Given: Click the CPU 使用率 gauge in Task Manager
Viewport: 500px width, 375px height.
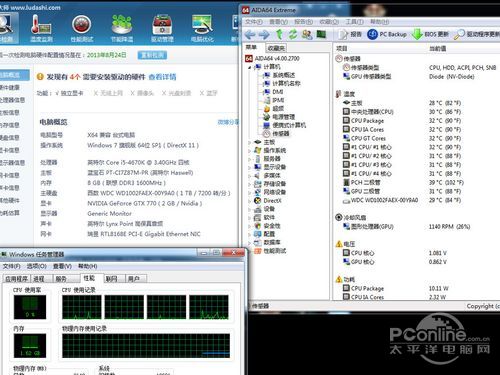Looking at the screenshot, I should pos(30,307).
